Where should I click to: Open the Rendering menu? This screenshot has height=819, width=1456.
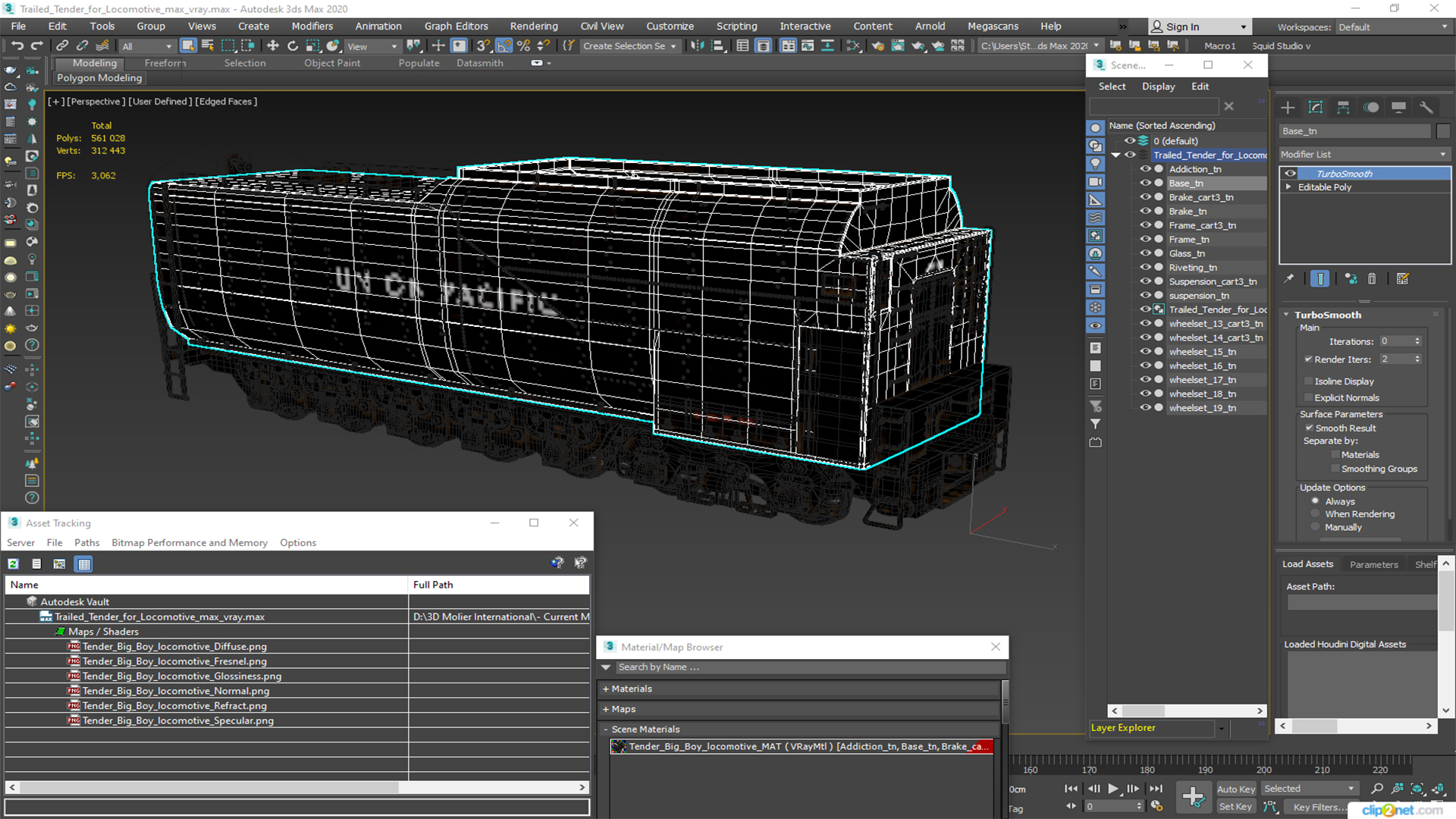tap(533, 27)
